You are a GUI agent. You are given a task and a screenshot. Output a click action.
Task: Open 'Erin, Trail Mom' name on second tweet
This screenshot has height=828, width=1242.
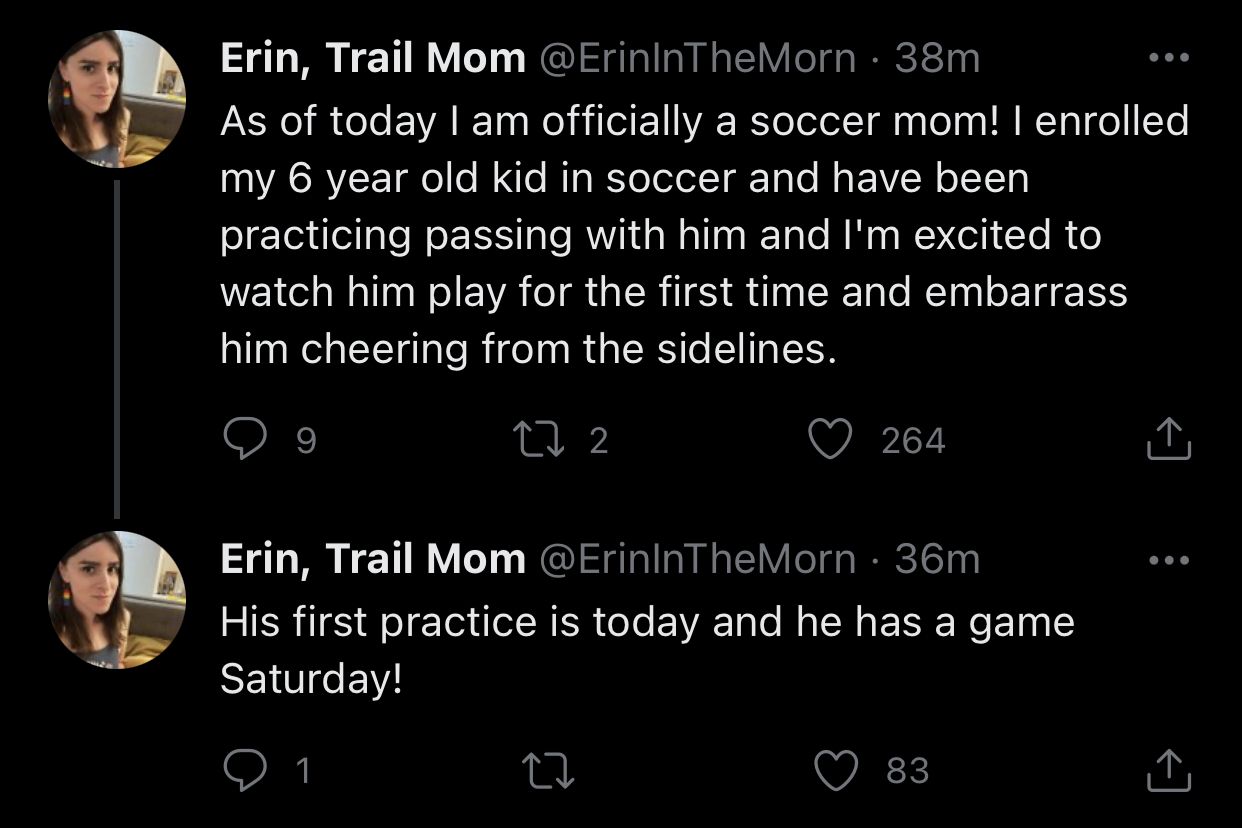pos(372,559)
